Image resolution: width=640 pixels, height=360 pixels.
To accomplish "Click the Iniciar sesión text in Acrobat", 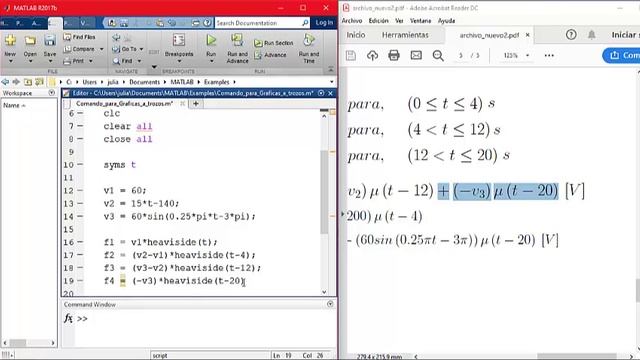I will pos(625,35).
